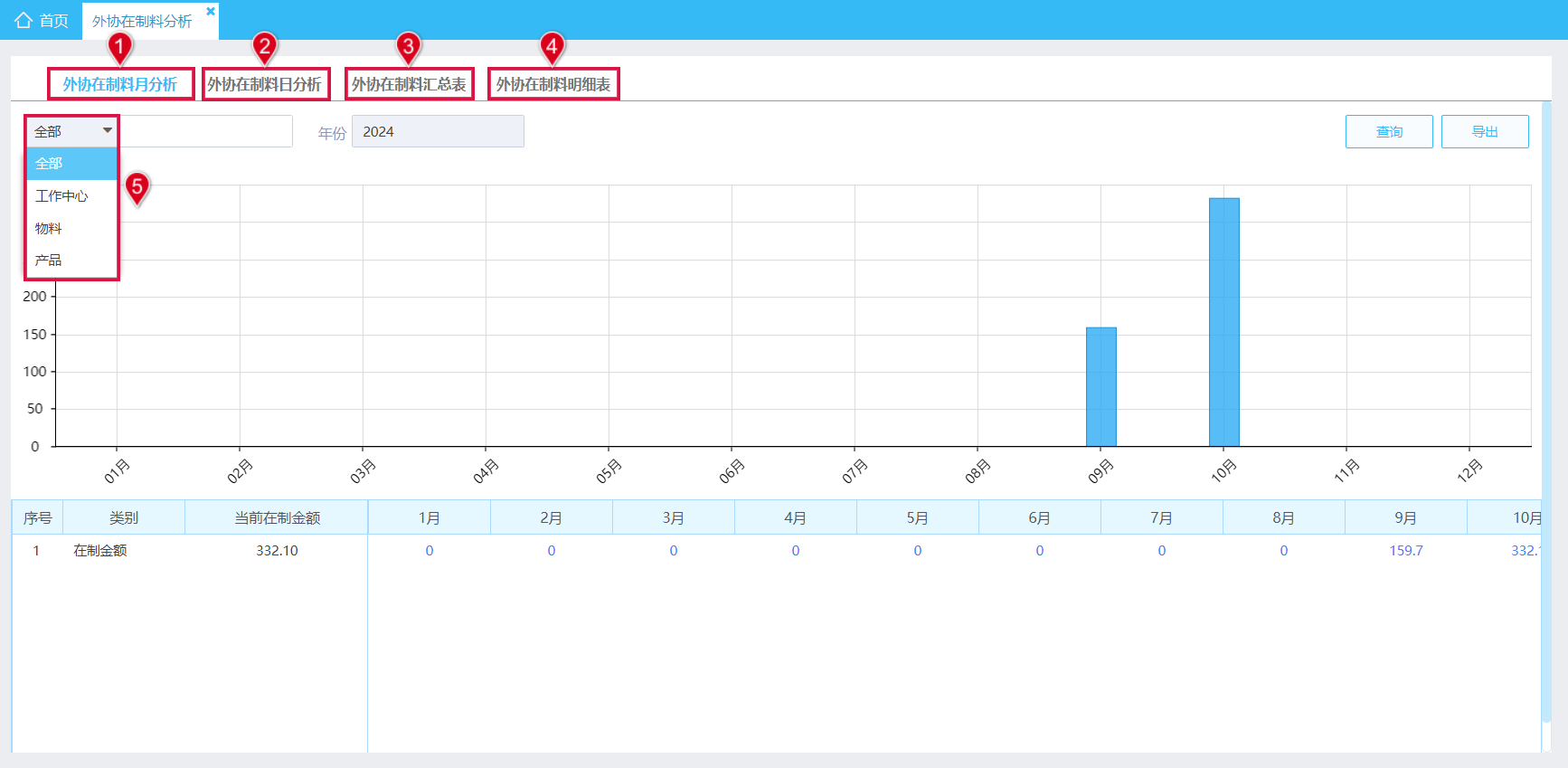Screen dimensions: 1568x768
Task: Open the 0 value under 1月
Action: [430, 550]
